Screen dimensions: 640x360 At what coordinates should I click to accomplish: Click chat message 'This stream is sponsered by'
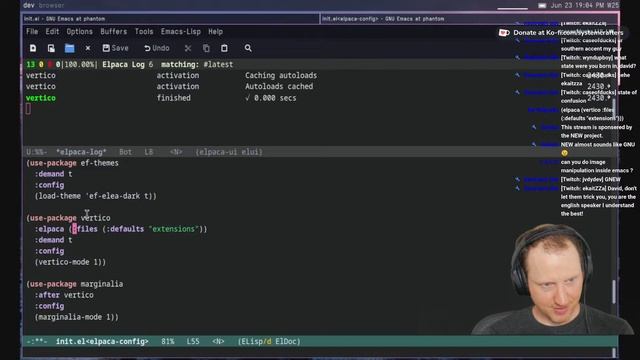pyautogui.click(x=596, y=131)
